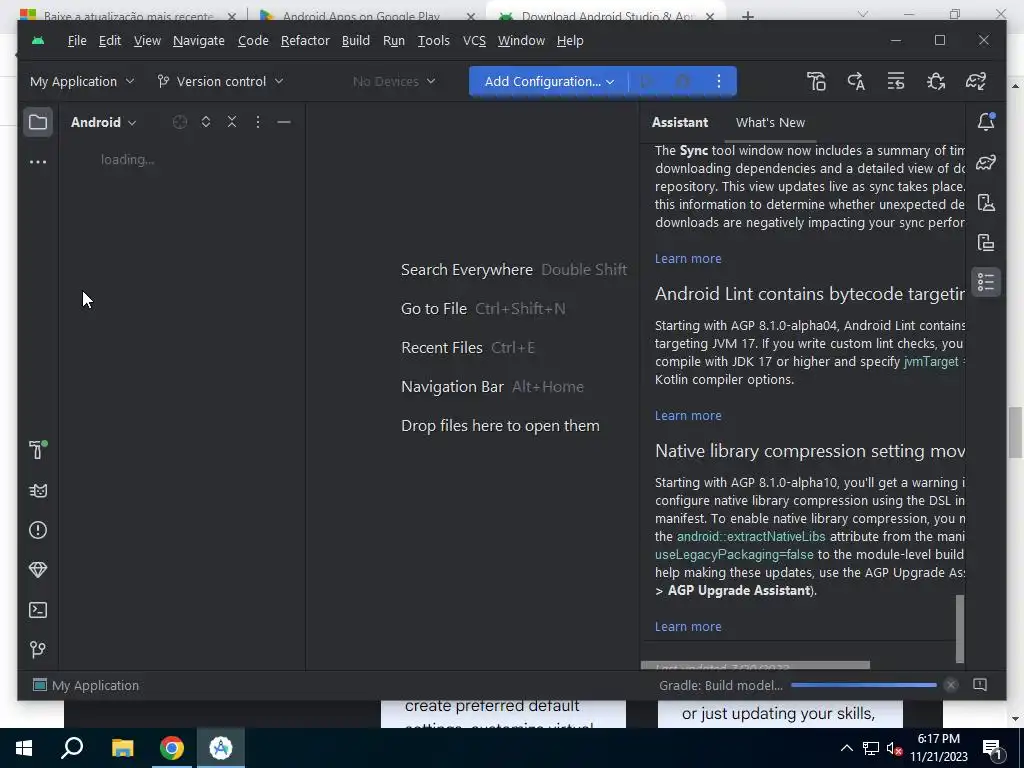Screen dimensions: 1024x768
Task: Open the Terminal tool window
Action: click(38, 610)
